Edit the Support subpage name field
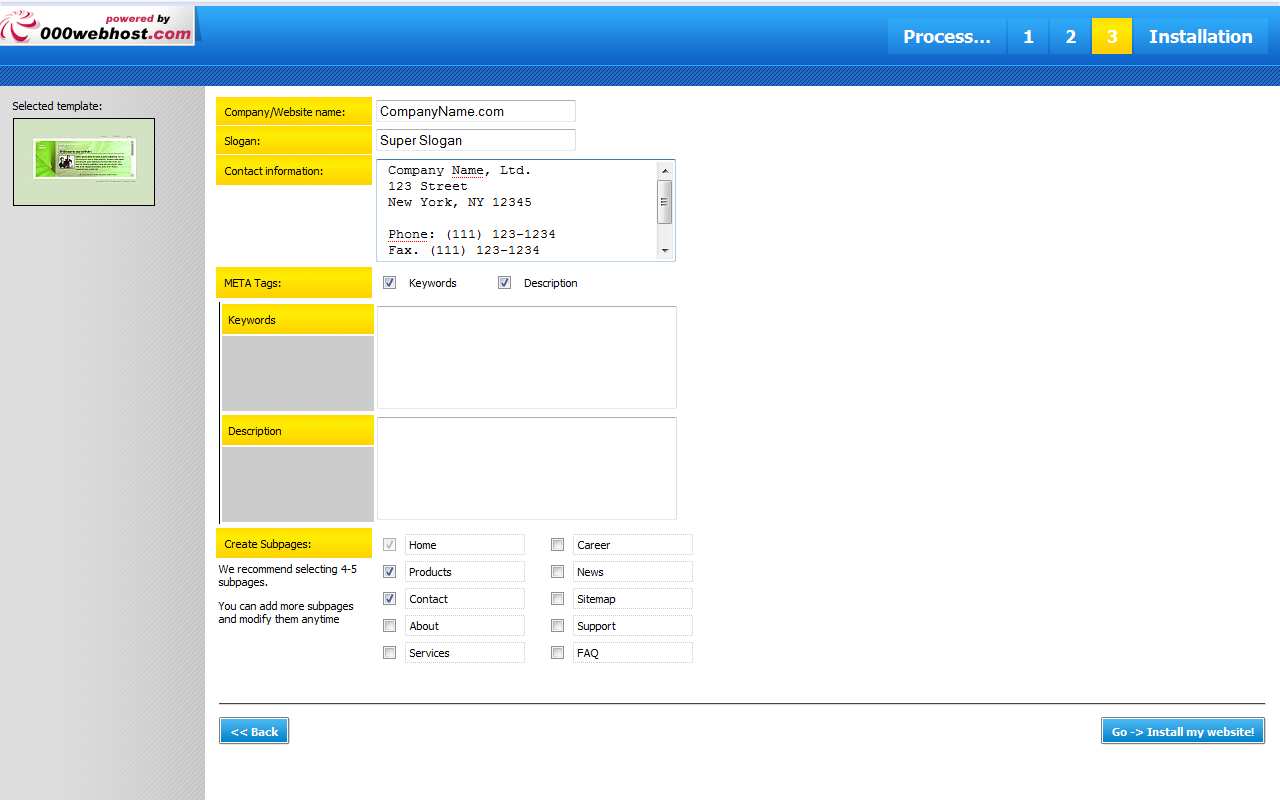 pos(633,626)
